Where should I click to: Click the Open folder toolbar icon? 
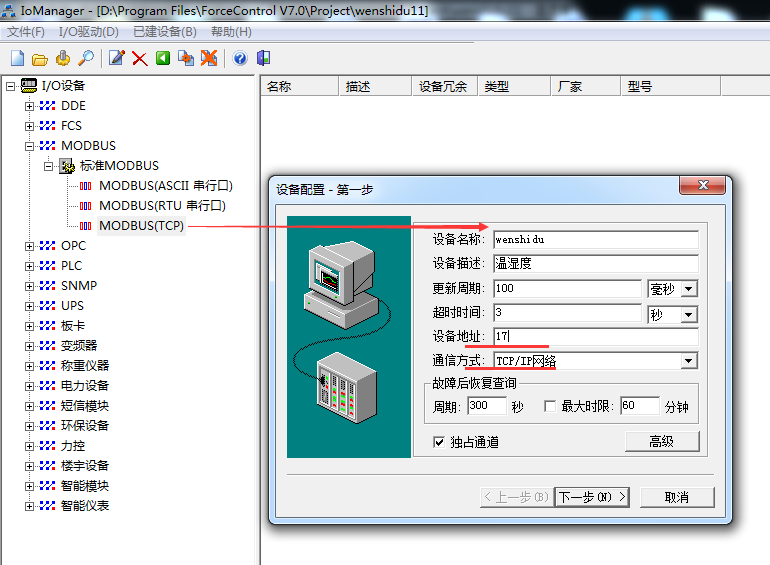(40, 59)
